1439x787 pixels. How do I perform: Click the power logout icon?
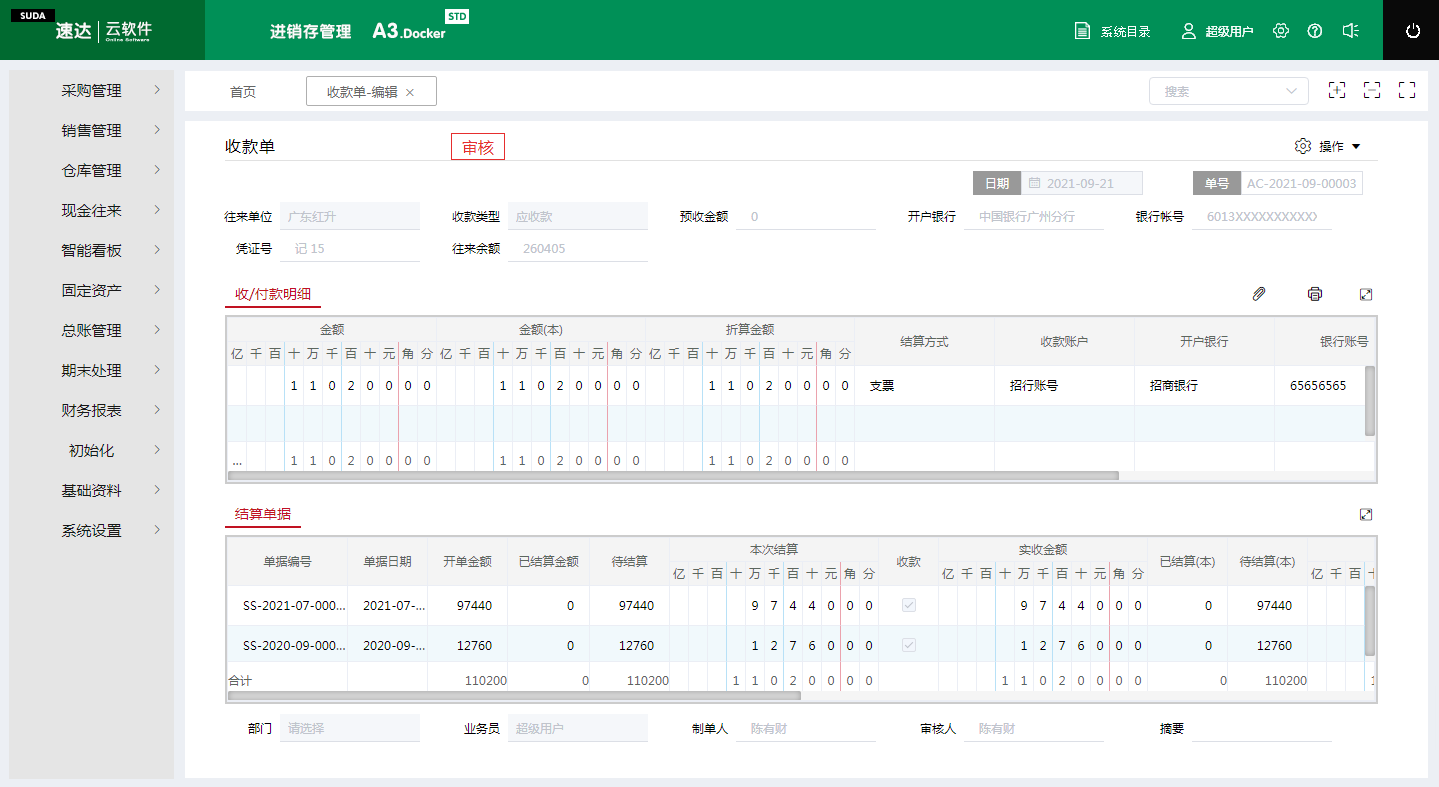pos(1413,31)
